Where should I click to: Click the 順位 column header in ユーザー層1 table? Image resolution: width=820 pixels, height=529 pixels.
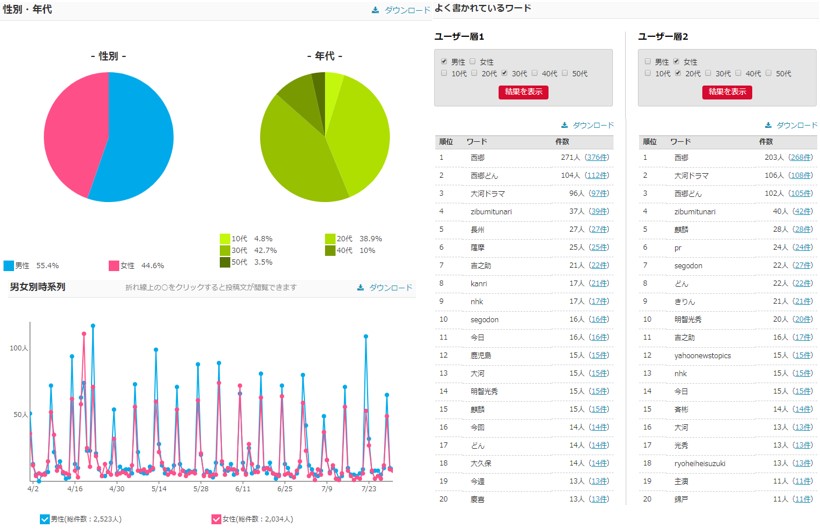pos(446,142)
